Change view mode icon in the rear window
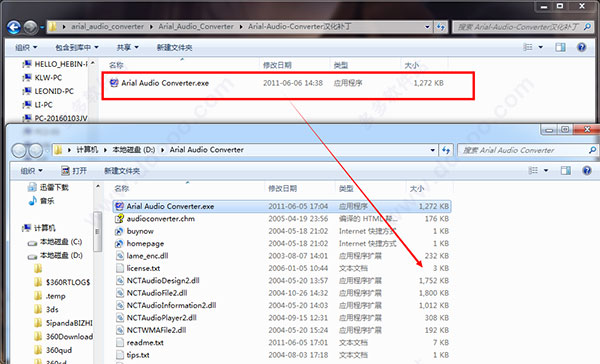 (x=528, y=47)
